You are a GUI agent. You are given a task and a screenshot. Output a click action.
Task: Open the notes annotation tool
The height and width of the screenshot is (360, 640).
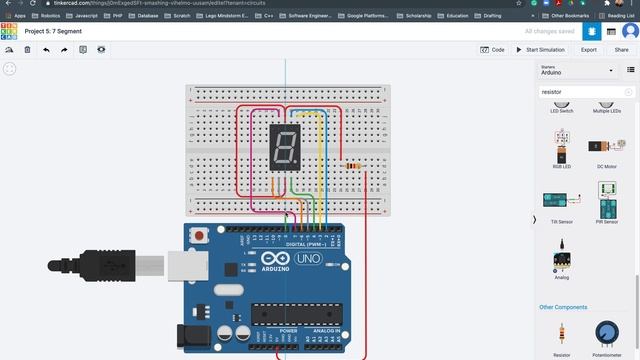83,50
